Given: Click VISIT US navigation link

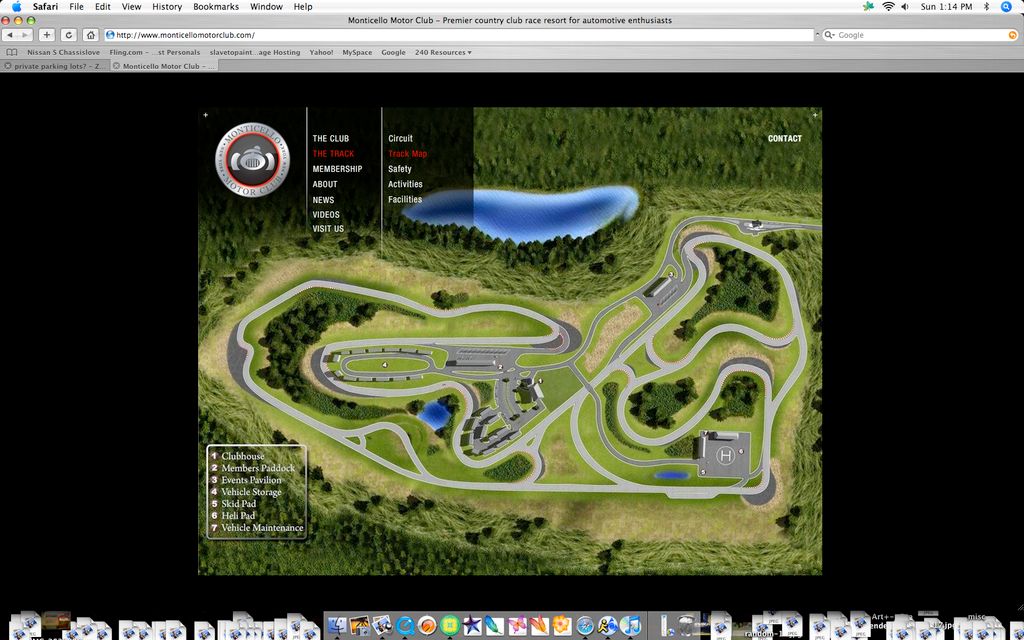Looking at the screenshot, I should 328,229.
